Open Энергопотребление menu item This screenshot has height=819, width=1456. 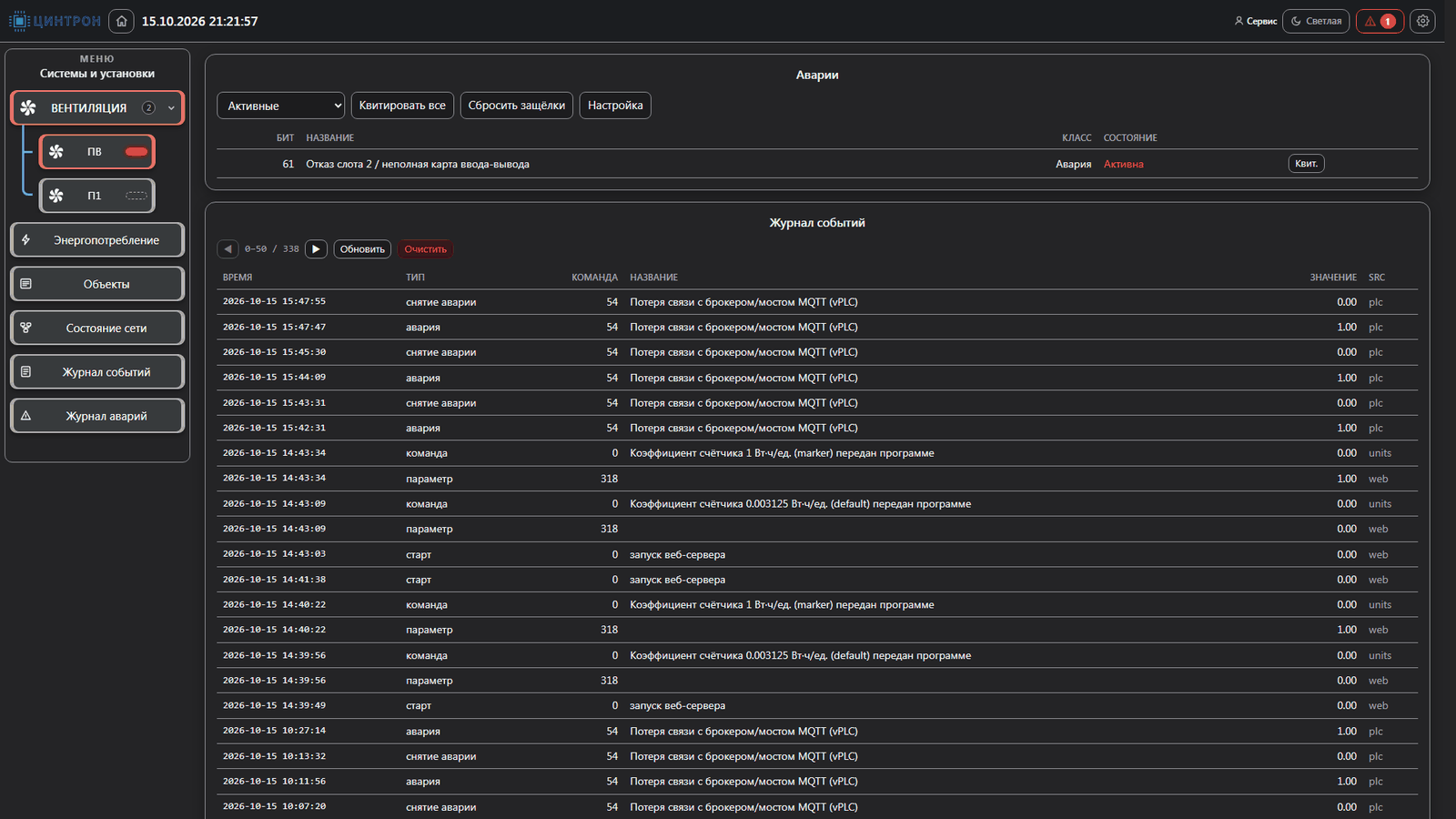[97, 240]
